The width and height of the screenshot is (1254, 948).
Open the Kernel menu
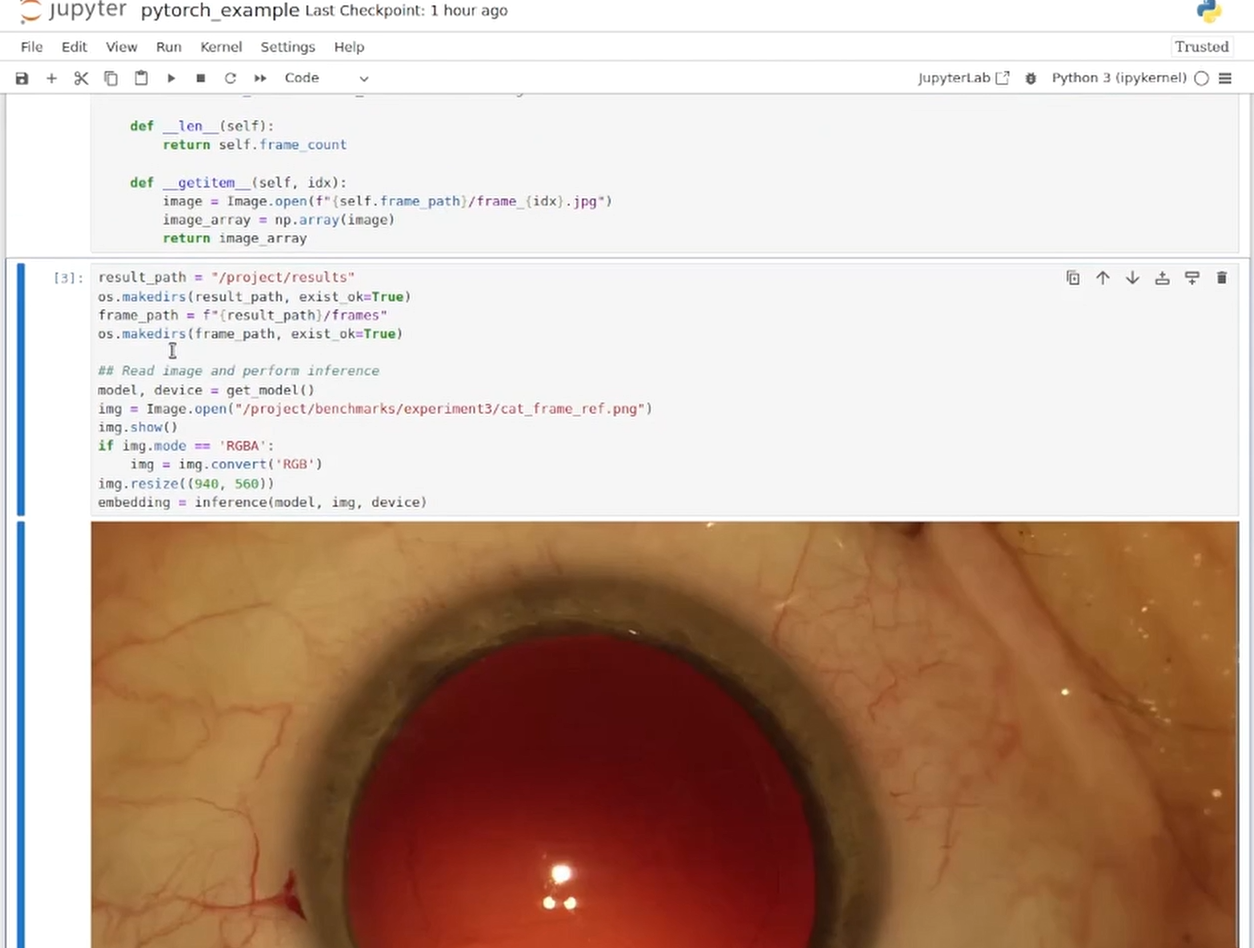(x=221, y=47)
